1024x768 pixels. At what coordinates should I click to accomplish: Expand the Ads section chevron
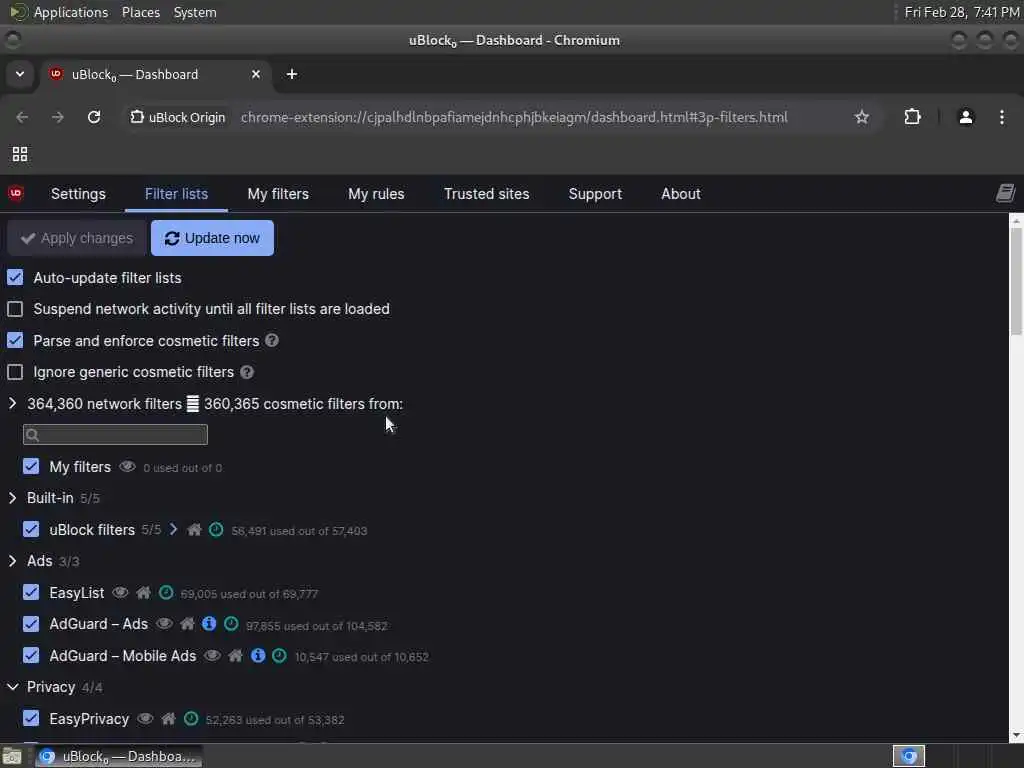coord(12,561)
